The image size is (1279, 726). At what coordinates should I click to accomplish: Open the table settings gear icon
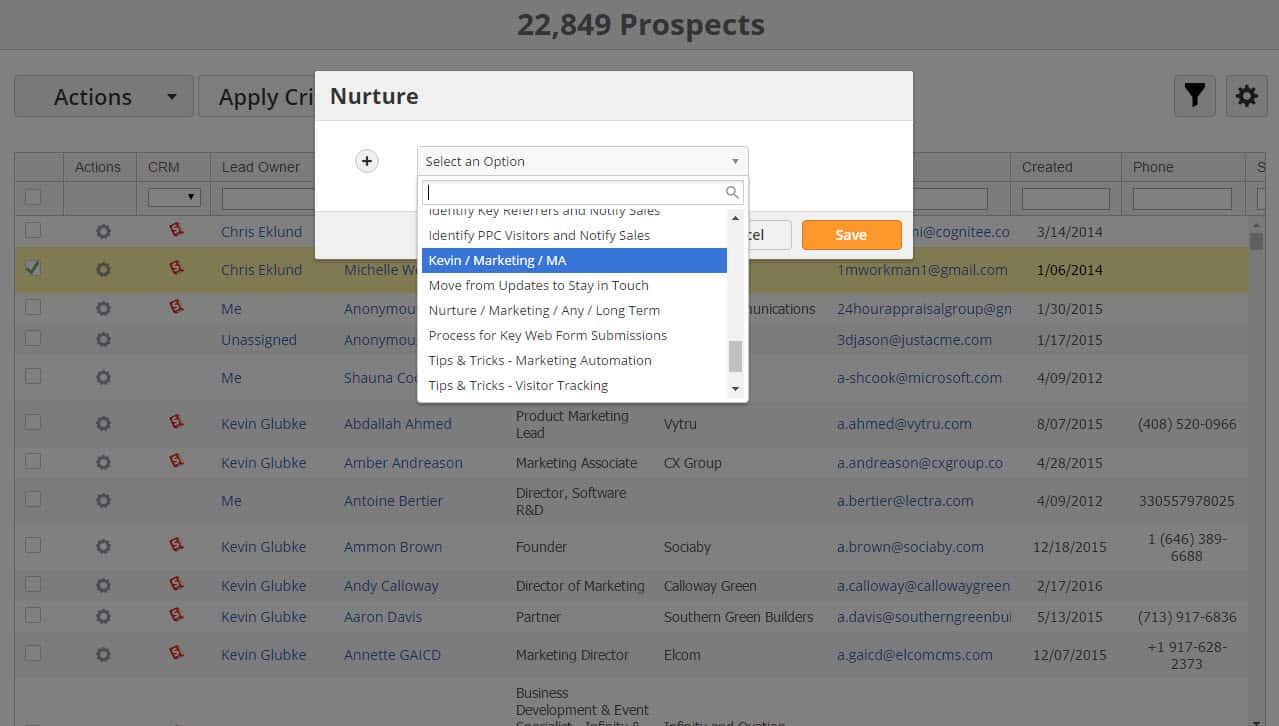[1246, 96]
